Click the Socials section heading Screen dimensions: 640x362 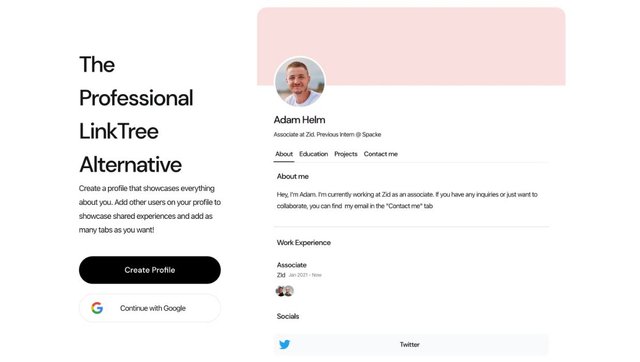288,316
